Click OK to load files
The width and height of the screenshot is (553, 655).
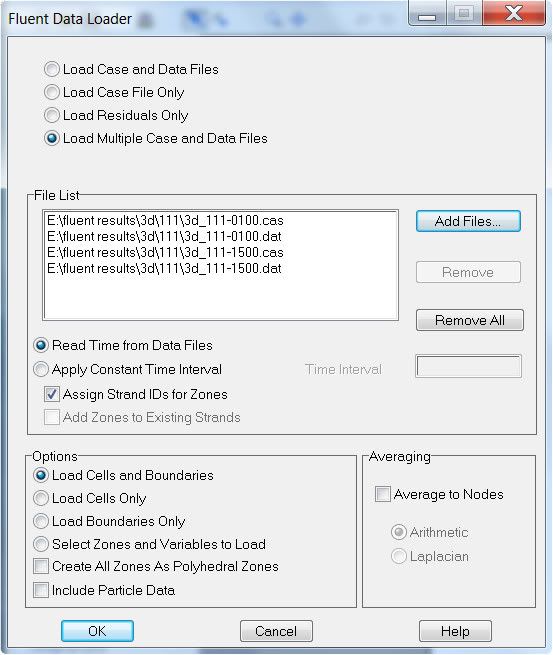[x=97, y=631]
